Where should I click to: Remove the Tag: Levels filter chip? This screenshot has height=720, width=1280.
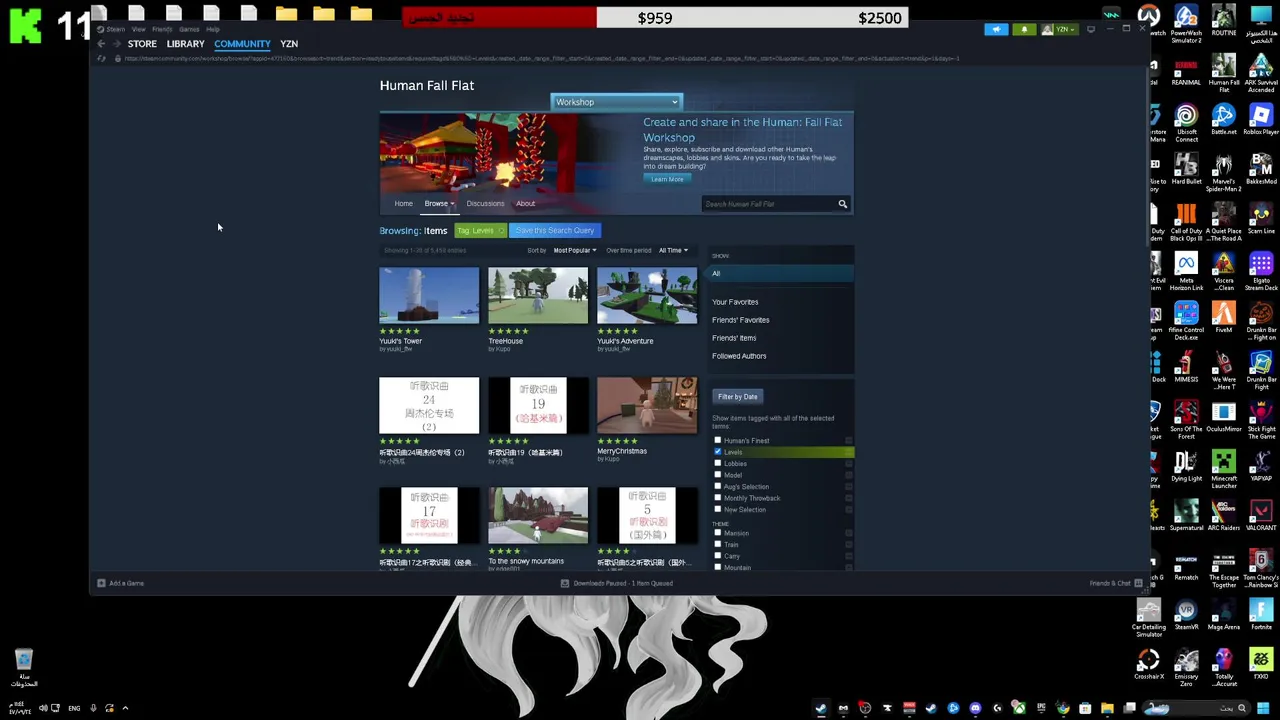tap(501, 231)
